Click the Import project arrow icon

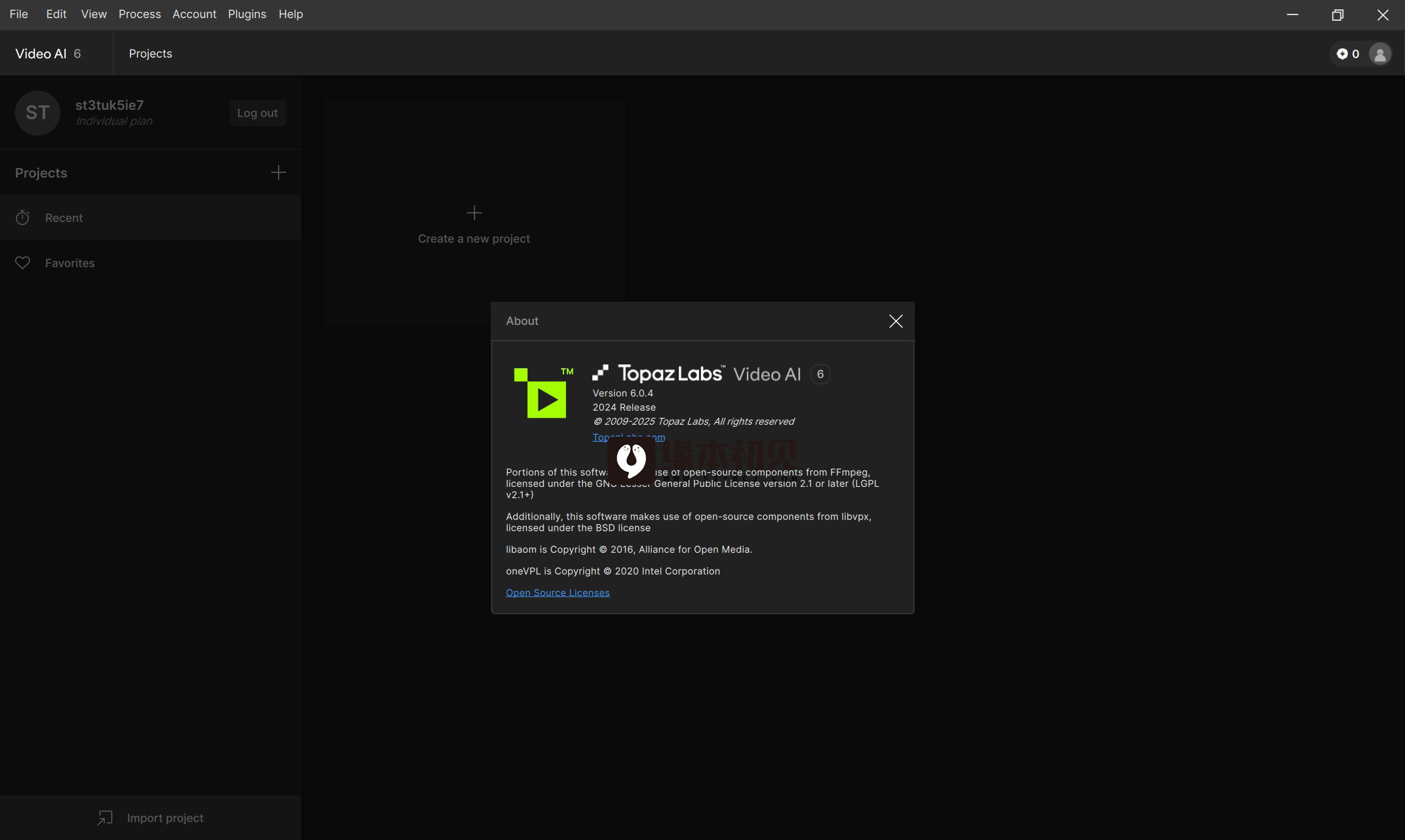pos(105,818)
